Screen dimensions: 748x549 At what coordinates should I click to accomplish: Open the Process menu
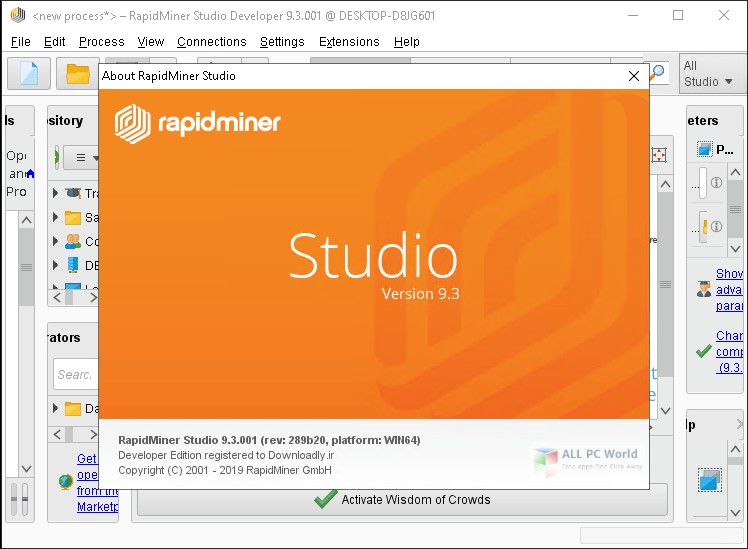click(102, 42)
